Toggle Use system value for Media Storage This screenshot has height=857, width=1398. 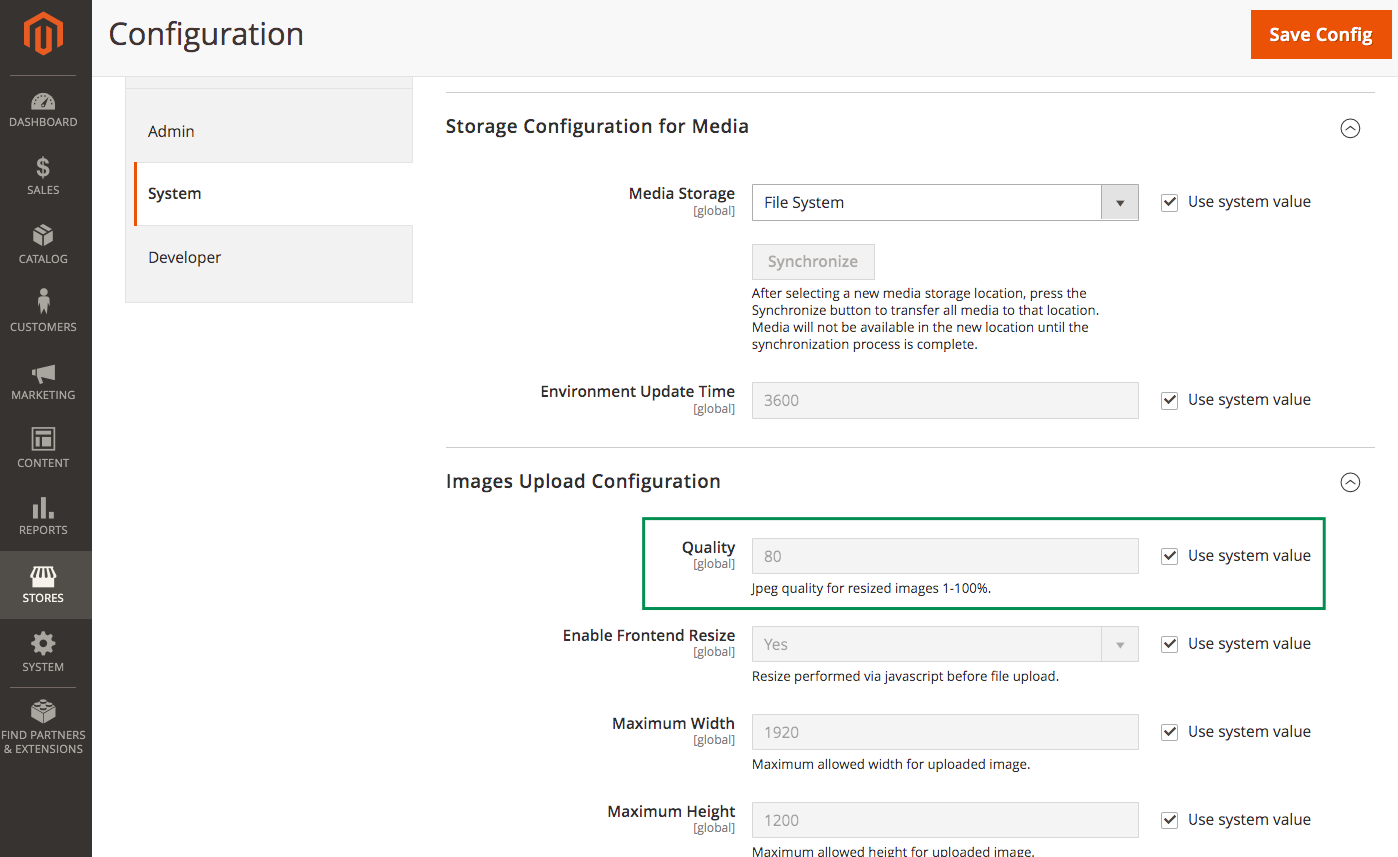pyautogui.click(x=1169, y=202)
